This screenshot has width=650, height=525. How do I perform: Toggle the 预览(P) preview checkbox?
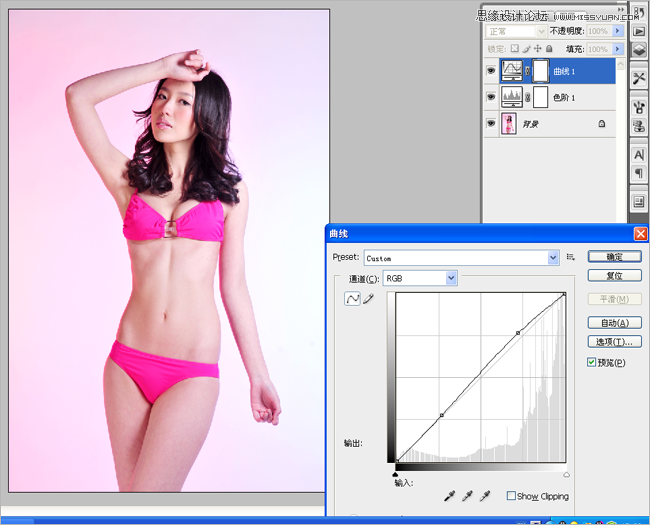pyautogui.click(x=592, y=362)
